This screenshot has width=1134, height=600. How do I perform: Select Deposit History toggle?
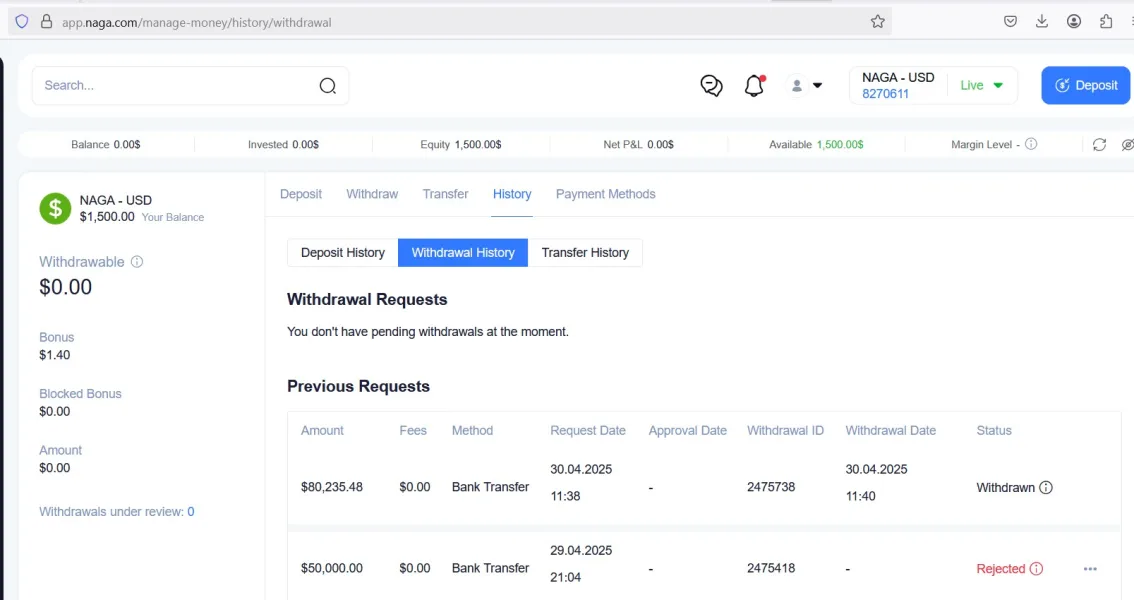click(x=343, y=253)
